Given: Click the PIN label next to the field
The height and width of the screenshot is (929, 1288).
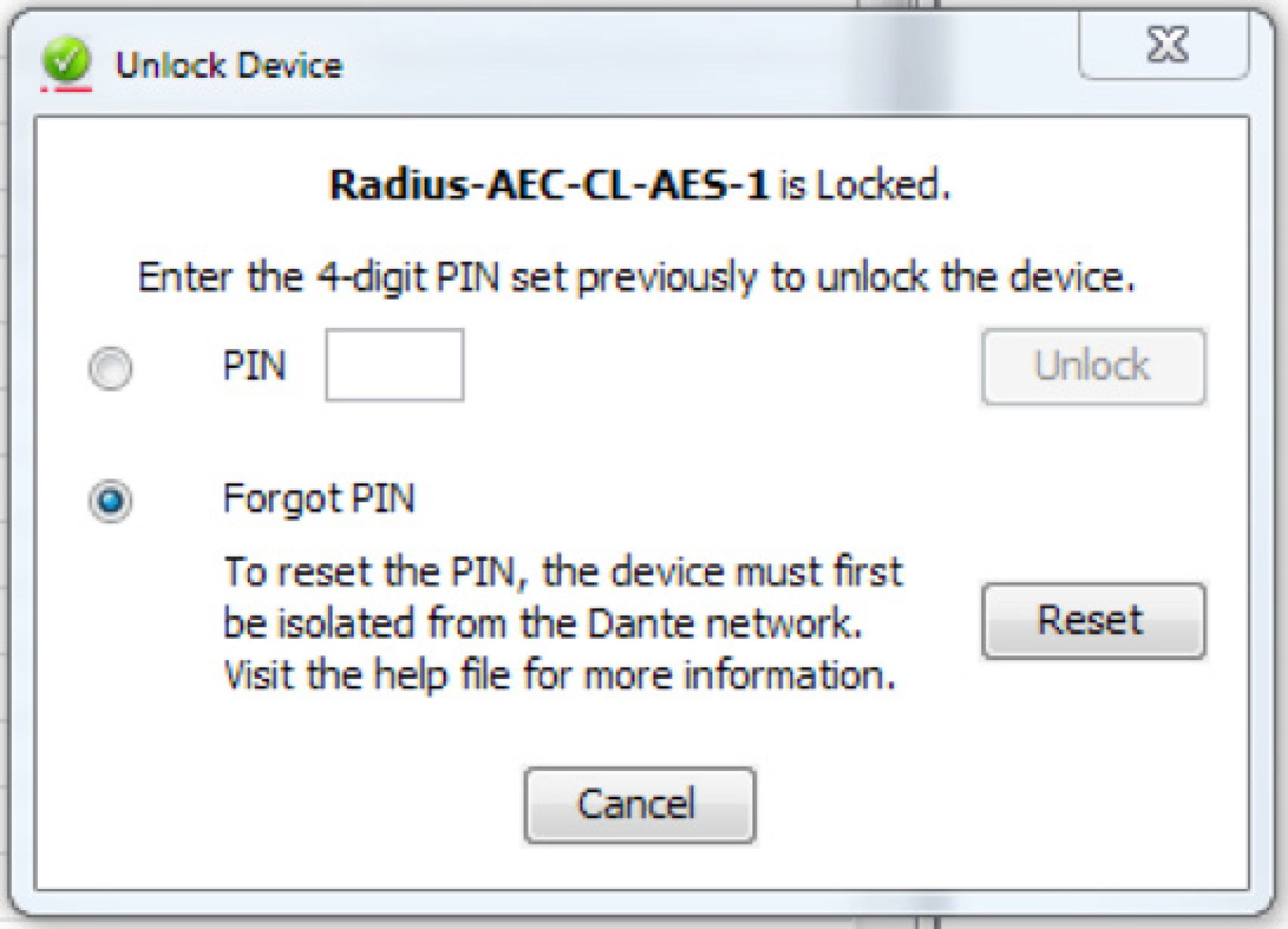Looking at the screenshot, I should coord(255,366).
